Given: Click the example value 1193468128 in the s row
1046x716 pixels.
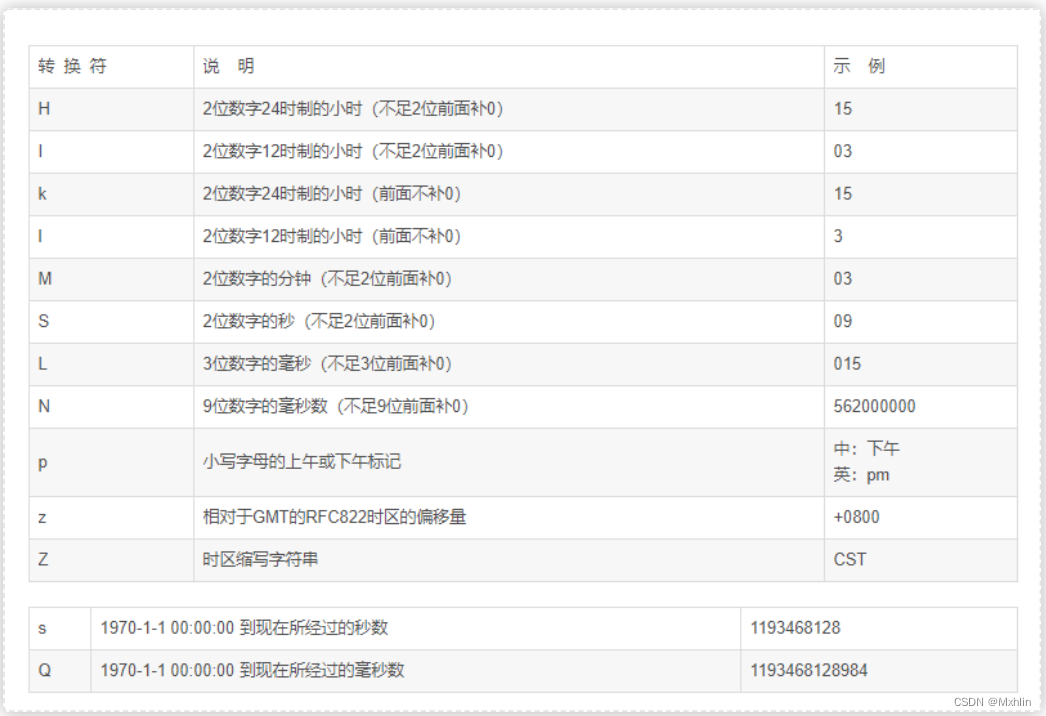Looking at the screenshot, I should pyautogui.click(x=795, y=628).
